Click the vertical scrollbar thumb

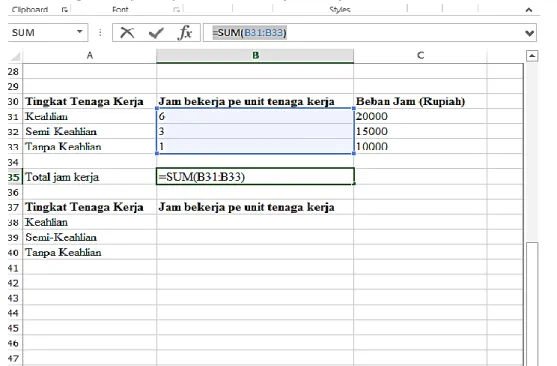pos(532,304)
